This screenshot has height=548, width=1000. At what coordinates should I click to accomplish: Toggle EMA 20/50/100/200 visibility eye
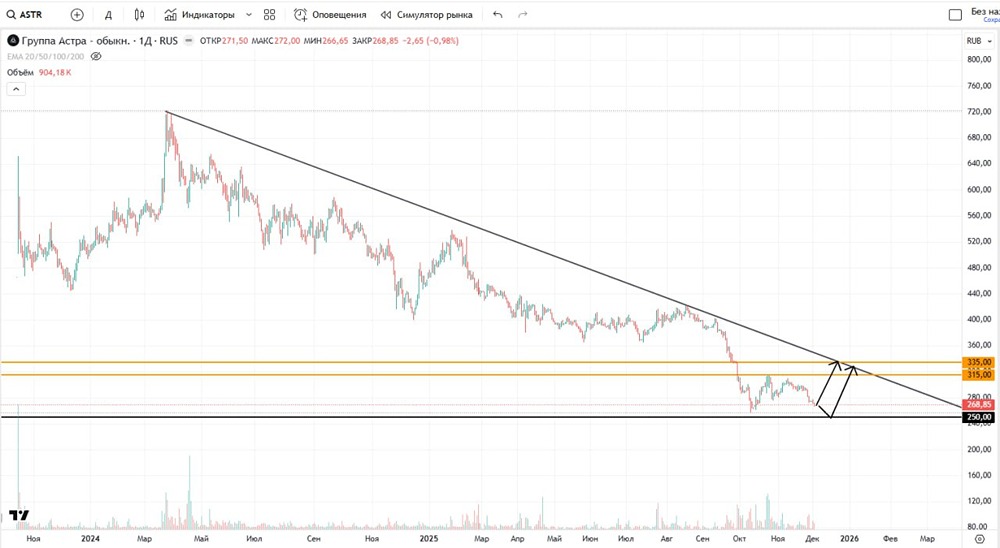pos(96,57)
